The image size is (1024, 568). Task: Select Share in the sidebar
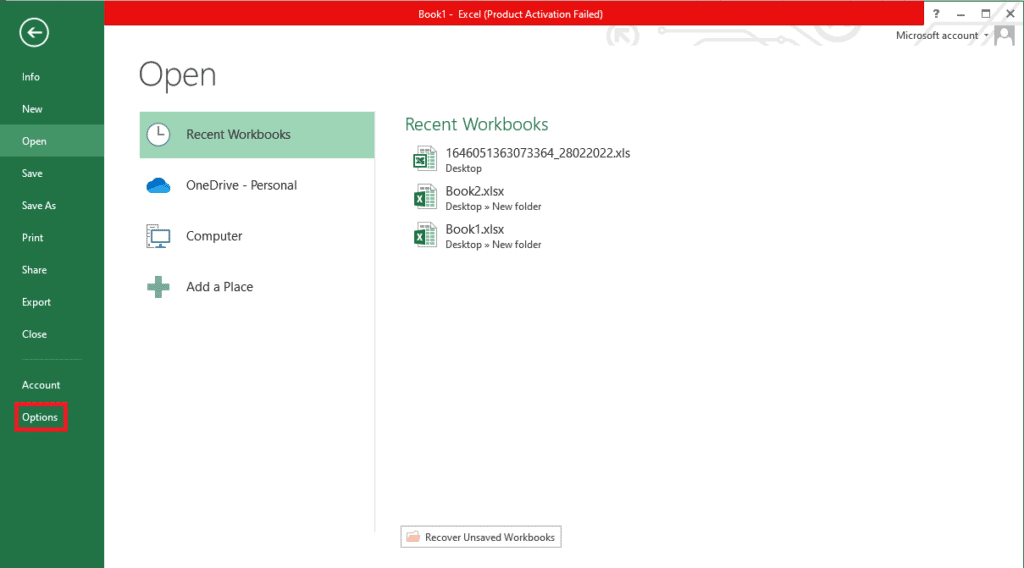pyautogui.click(x=34, y=270)
